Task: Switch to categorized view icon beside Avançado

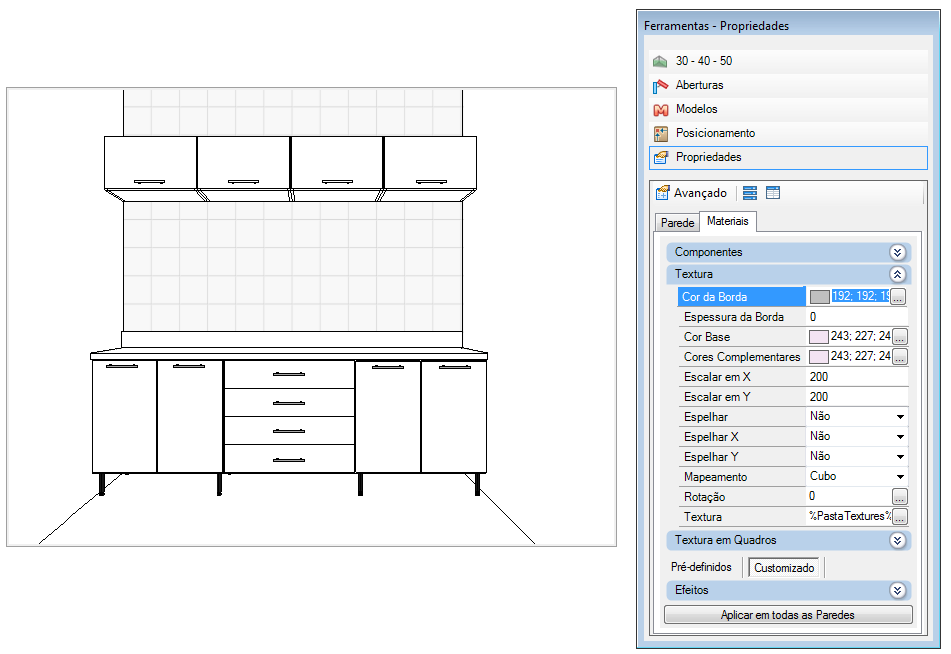Action: pyautogui.click(x=750, y=193)
